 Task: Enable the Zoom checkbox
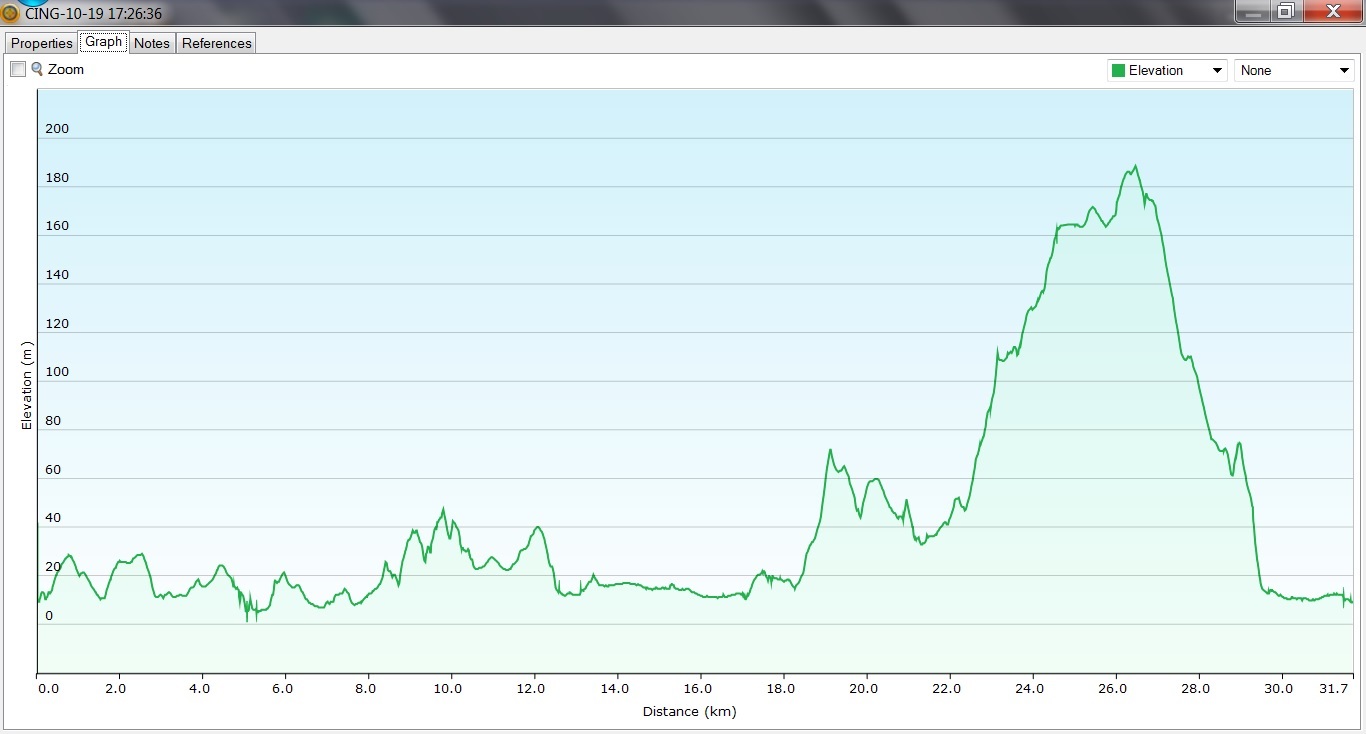click(x=18, y=69)
